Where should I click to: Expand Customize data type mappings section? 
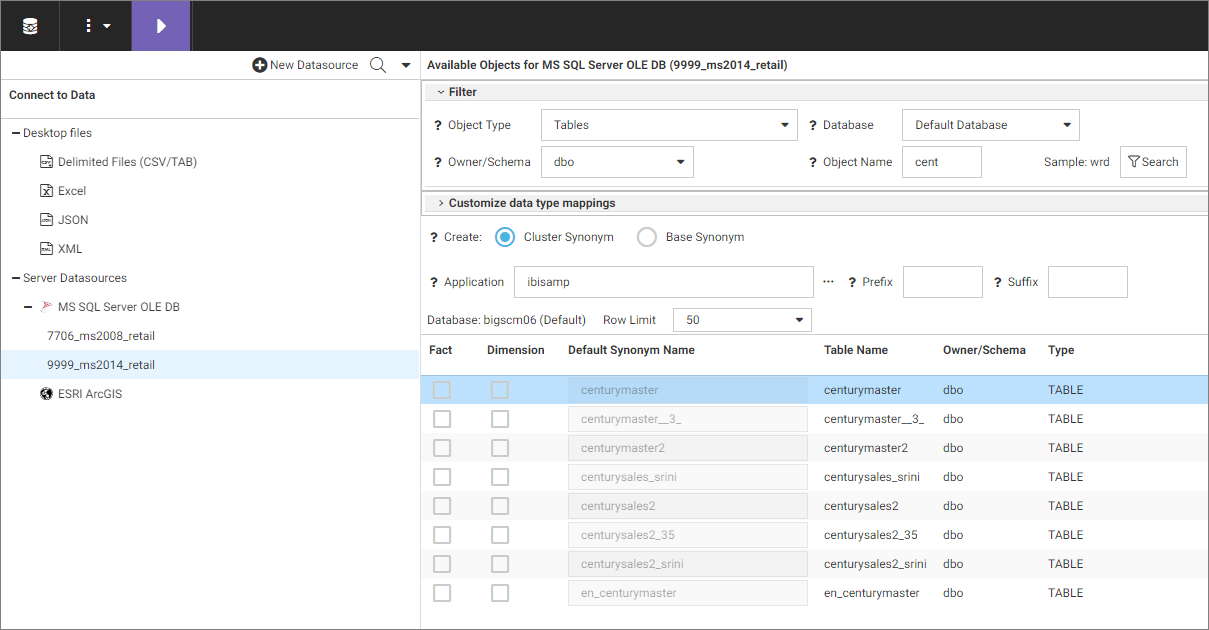(441, 203)
